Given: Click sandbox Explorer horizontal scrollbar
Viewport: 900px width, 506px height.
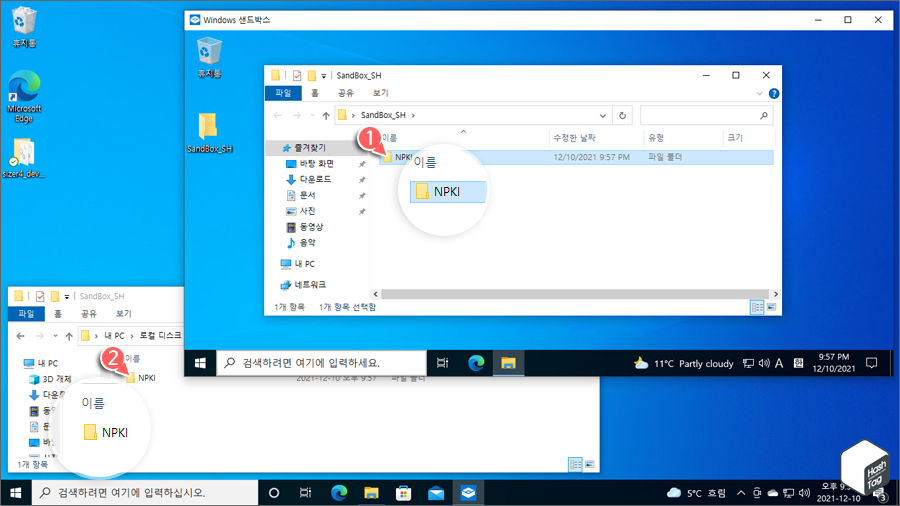Looking at the screenshot, I should [575, 294].
